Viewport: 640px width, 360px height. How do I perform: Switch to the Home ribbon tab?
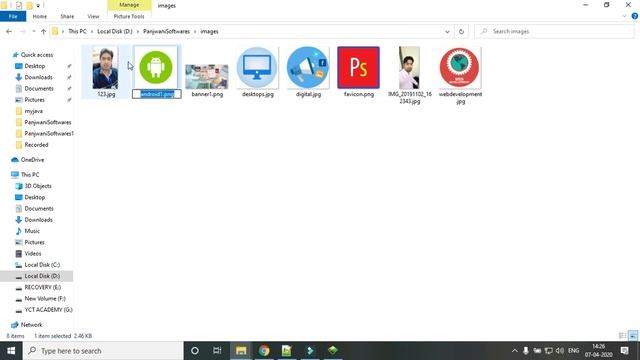click(x=40, y=16)
